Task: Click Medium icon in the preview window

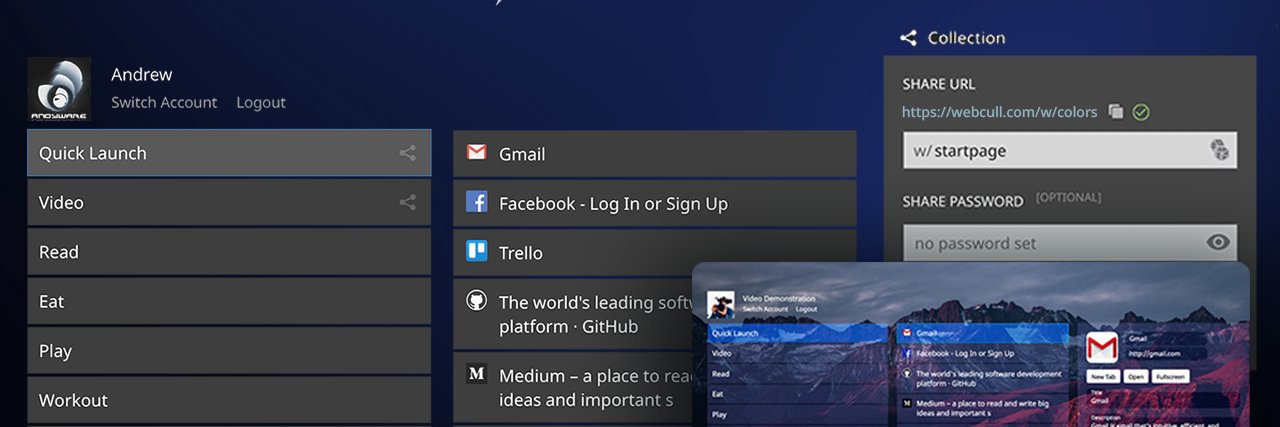Action: pyautogui.click(x=906, y=403)
